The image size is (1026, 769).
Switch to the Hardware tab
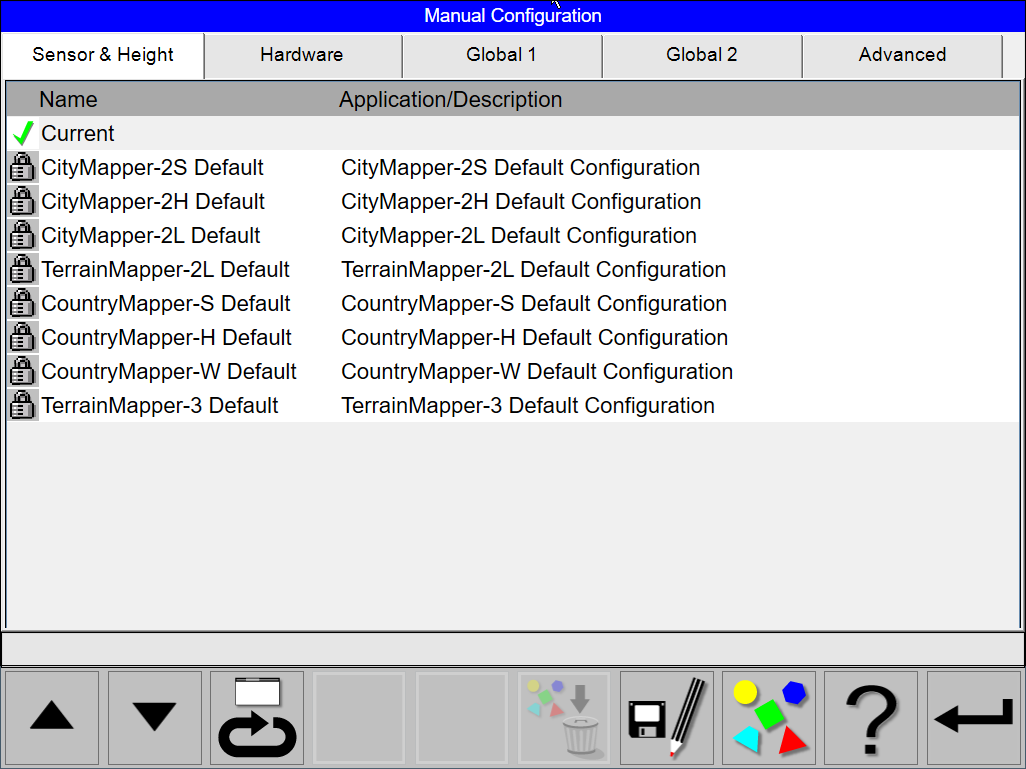(x=302, y=55)
